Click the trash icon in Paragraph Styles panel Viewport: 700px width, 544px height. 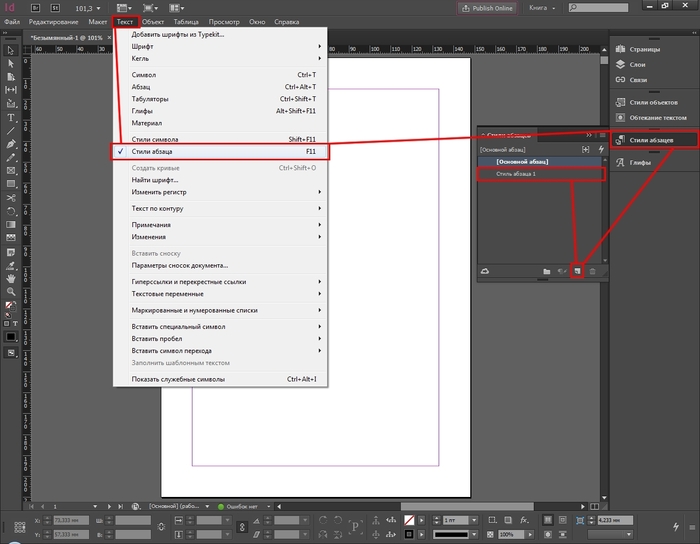(593, 271)
